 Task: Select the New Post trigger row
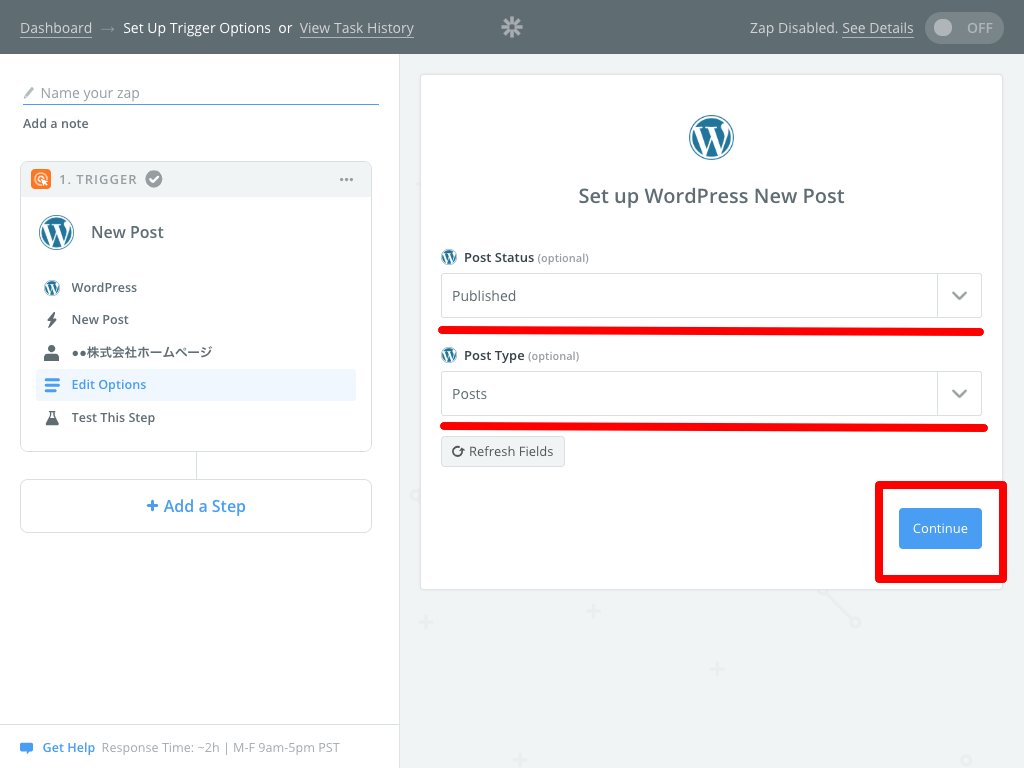[x=196, y=320]
